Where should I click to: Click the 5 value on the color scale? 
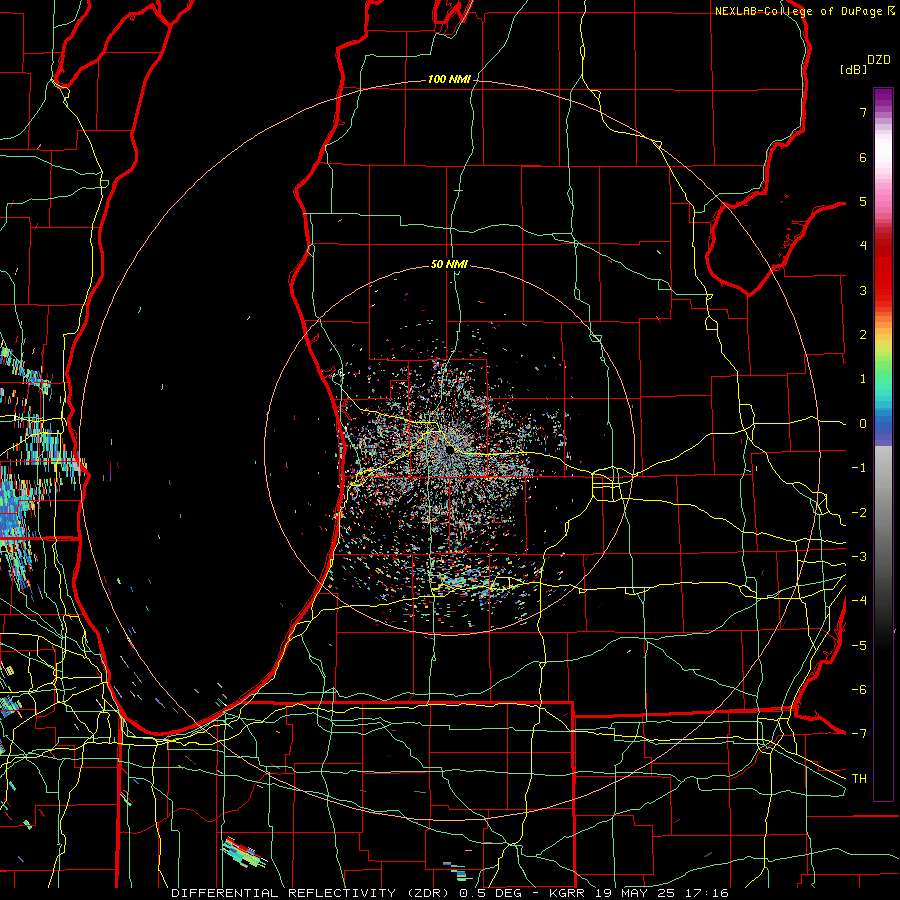[863, 201]
